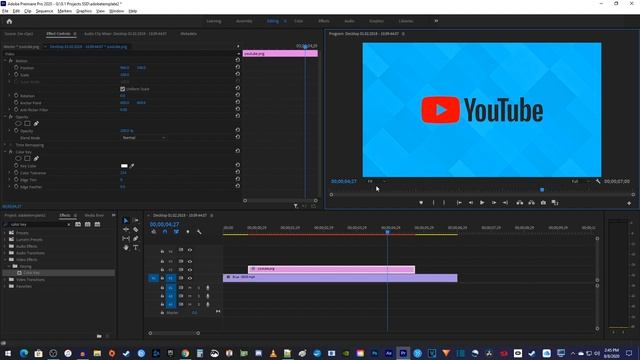Create rectangle mask under Opacity
Screen dimensions: 640x360
[x=27, y=124]
